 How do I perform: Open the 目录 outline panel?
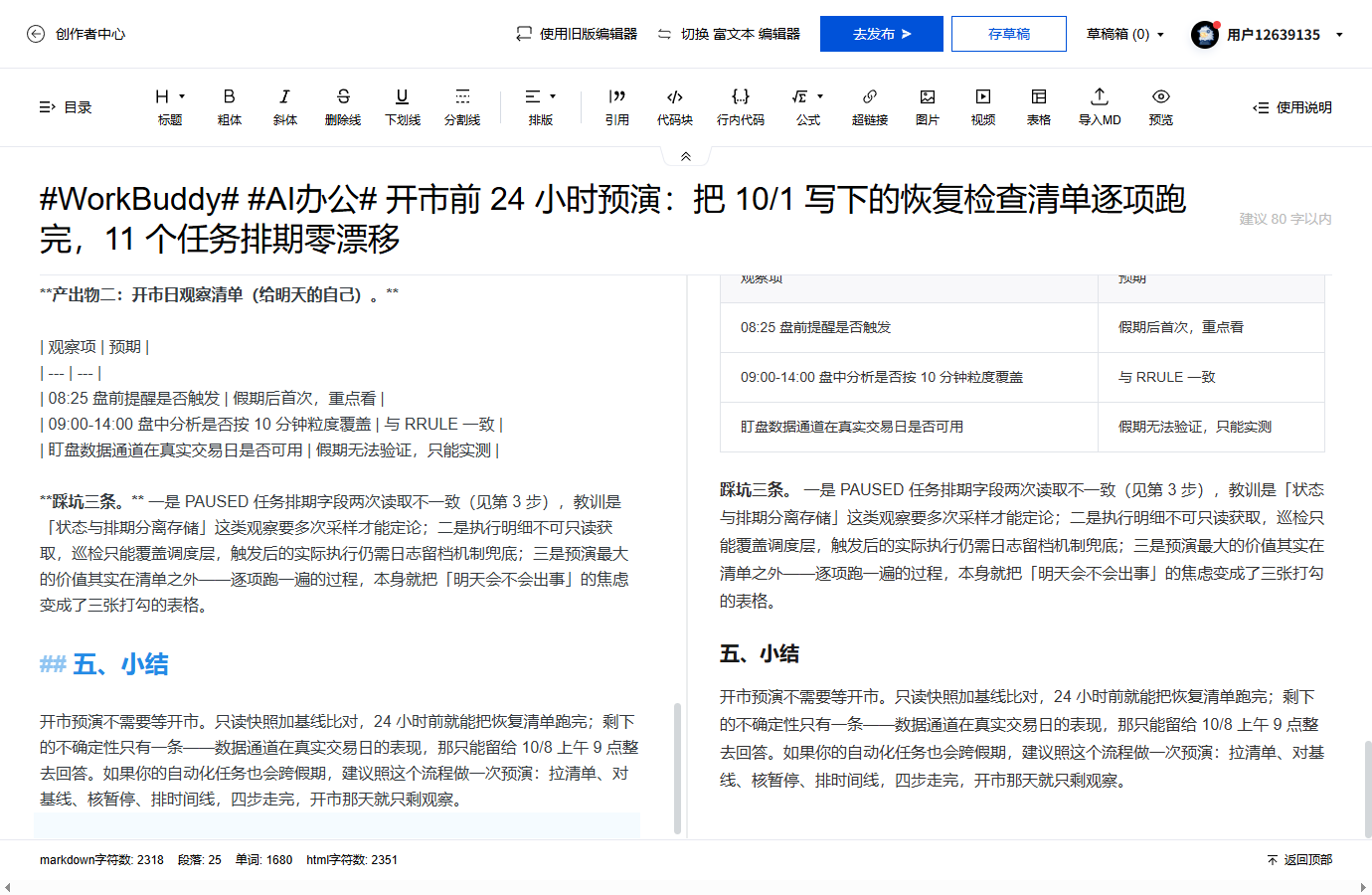click(66, 107)
